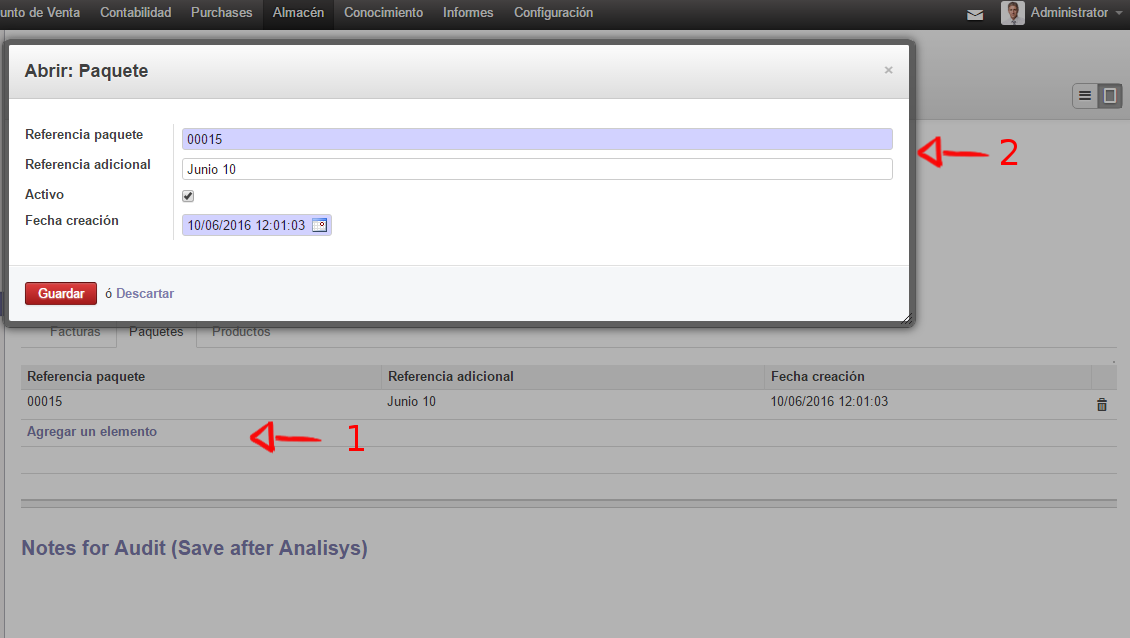This screenshot has width=1130, height=638.
Task: Switch to form view icon
Action: click(x=1110, y=95)
